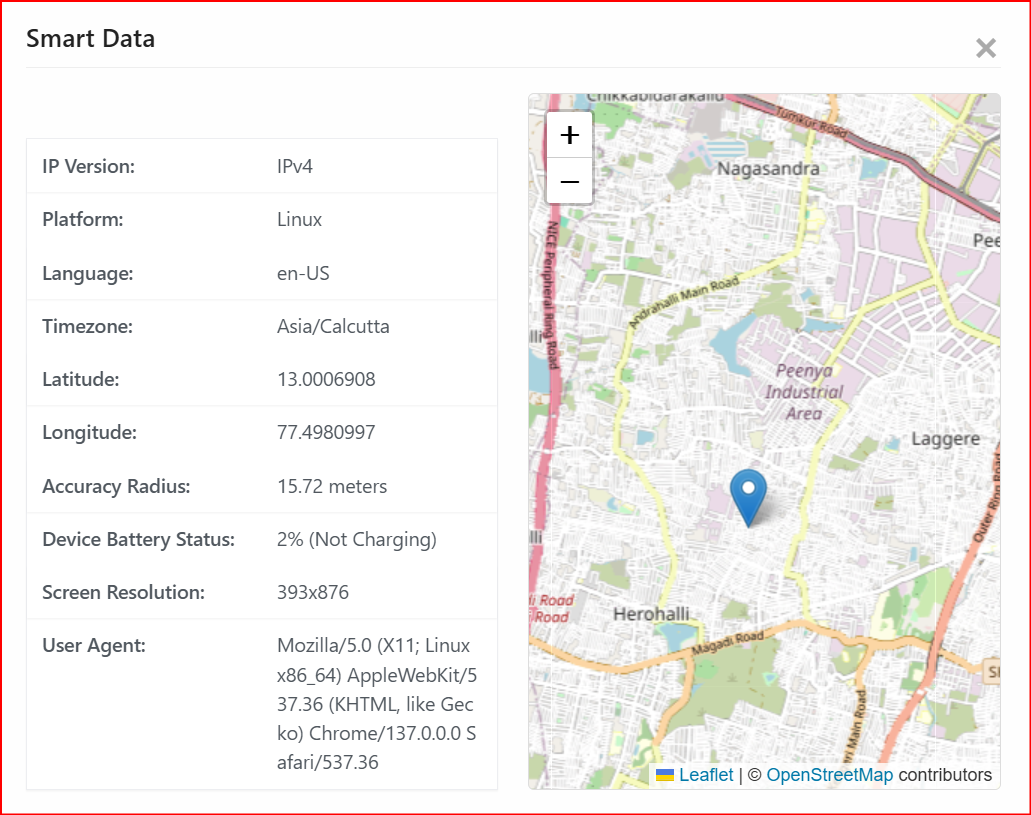Click the Accuracy Radius 15.72 meters value
This screenshot has width=1031, height=815.
pyautogui.click(x=332, y=487)
